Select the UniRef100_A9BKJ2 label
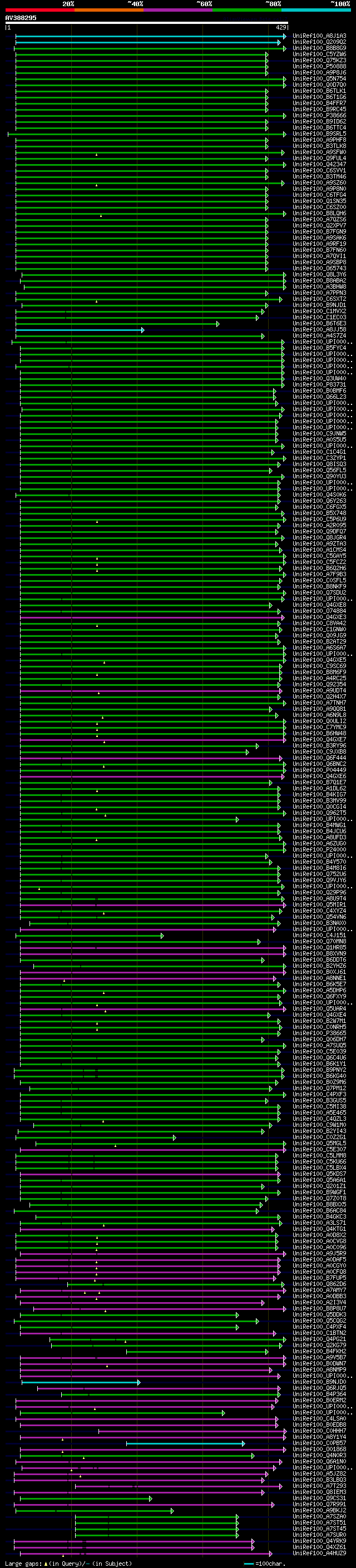This screenshot has height=1568, width=356. point(319,1510)
